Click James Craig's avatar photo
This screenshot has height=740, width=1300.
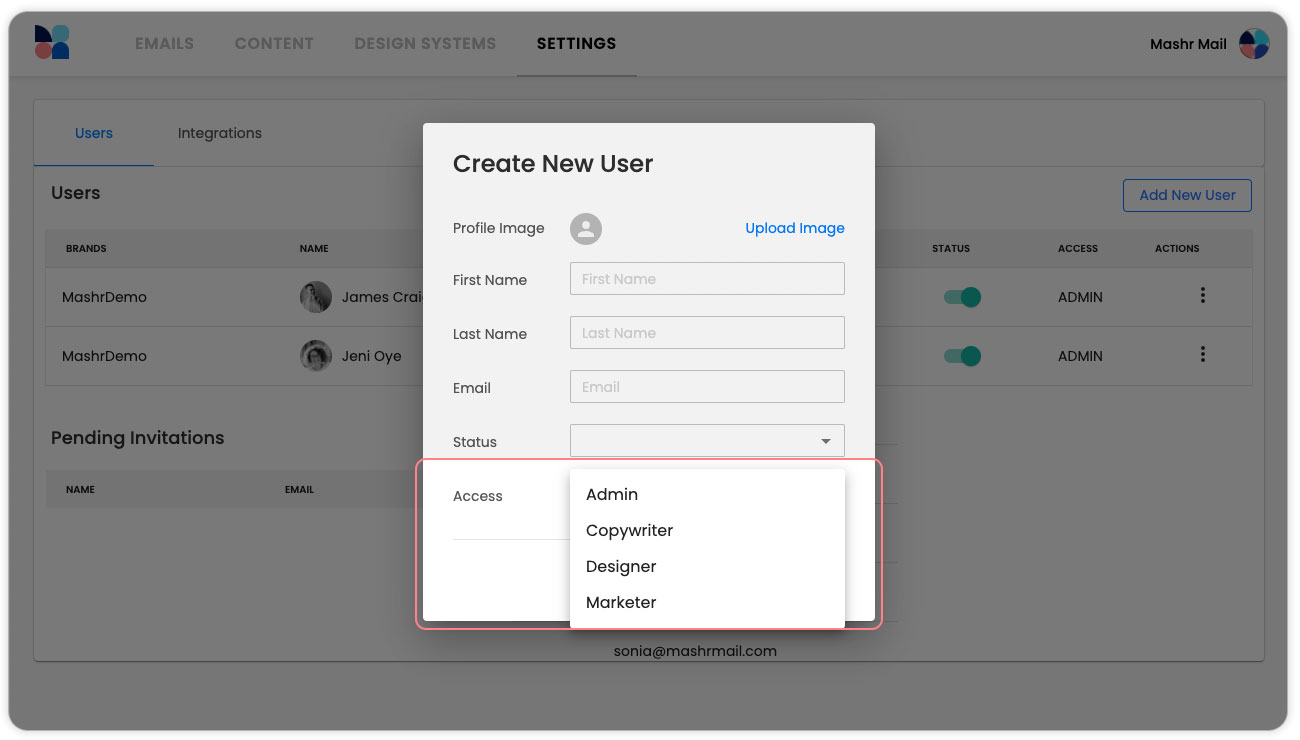point(316,297)
